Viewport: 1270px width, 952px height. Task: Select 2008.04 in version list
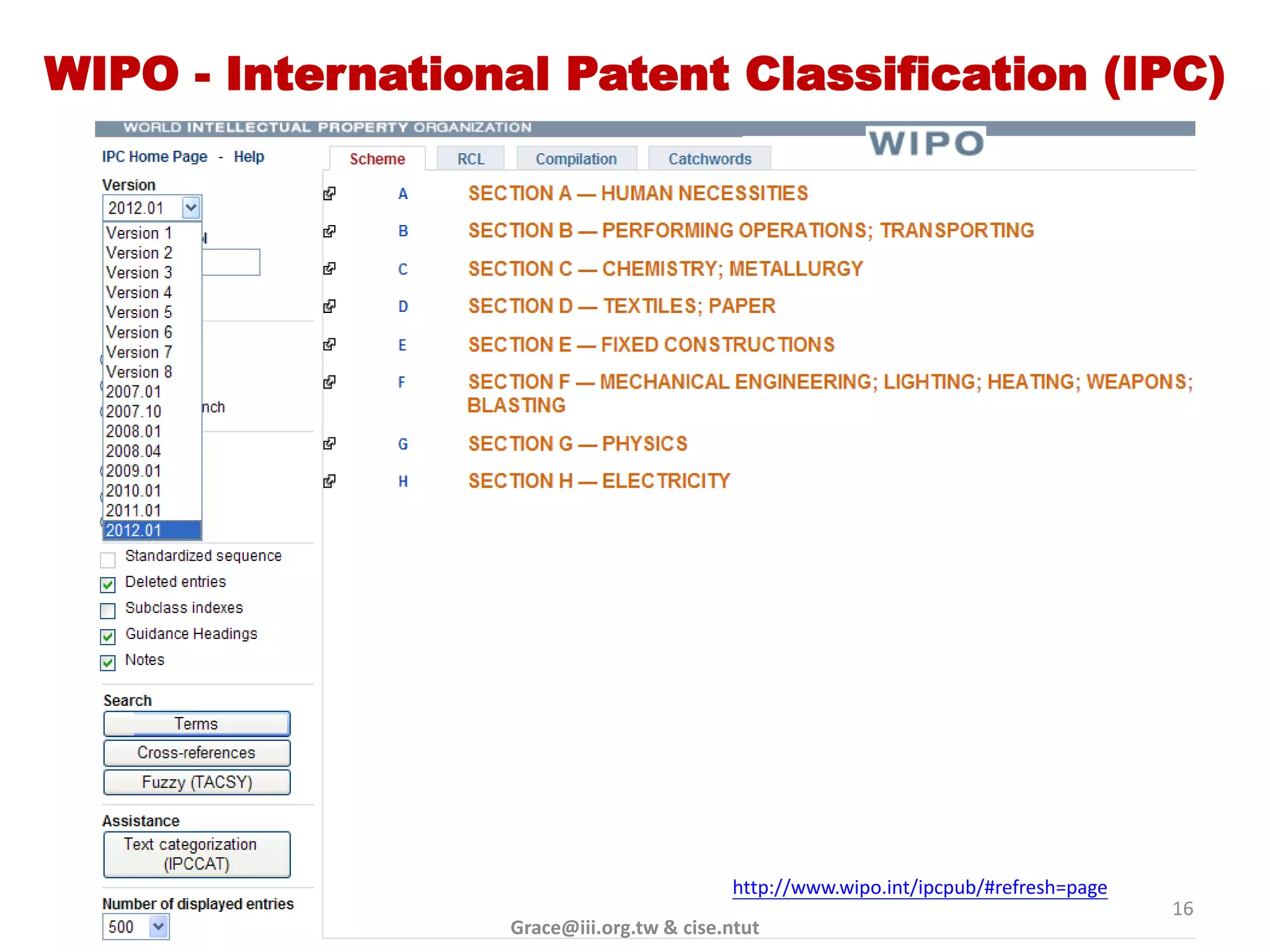pyautogui.click(x=152, y=451)
